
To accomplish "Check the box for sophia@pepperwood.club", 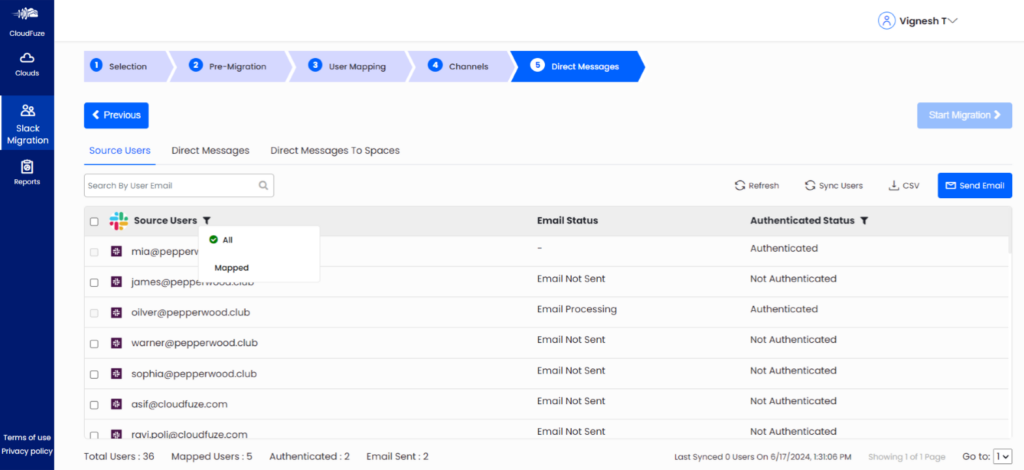I will tap(94, 375).
